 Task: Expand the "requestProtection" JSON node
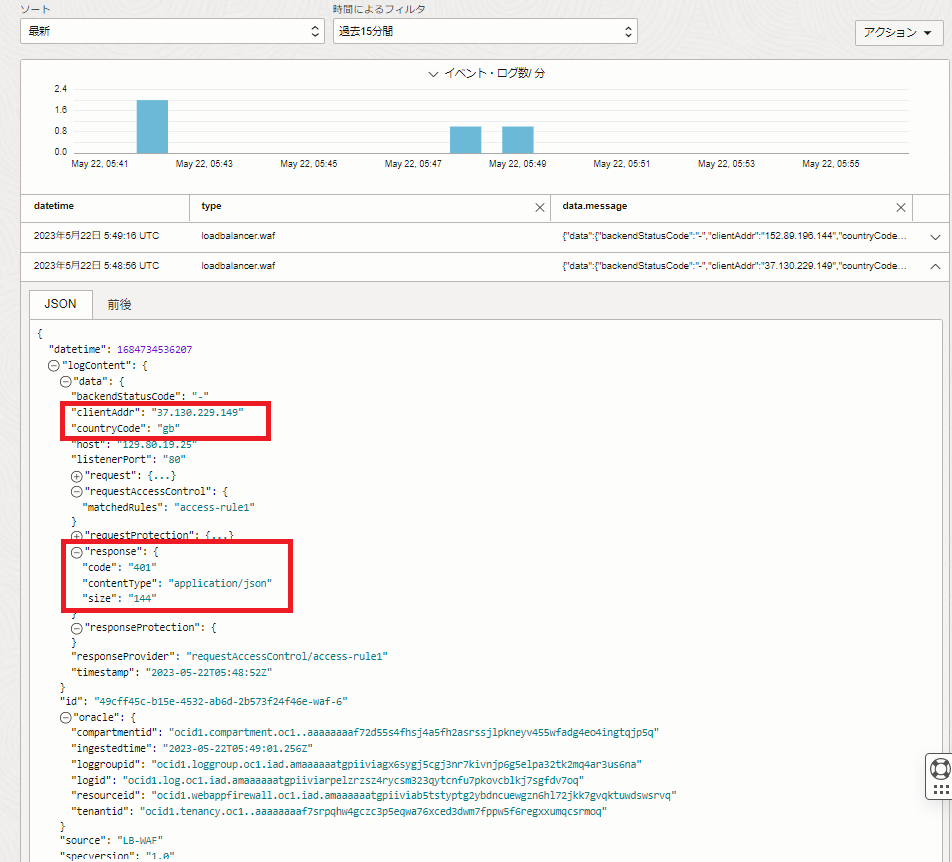(76, 536)
